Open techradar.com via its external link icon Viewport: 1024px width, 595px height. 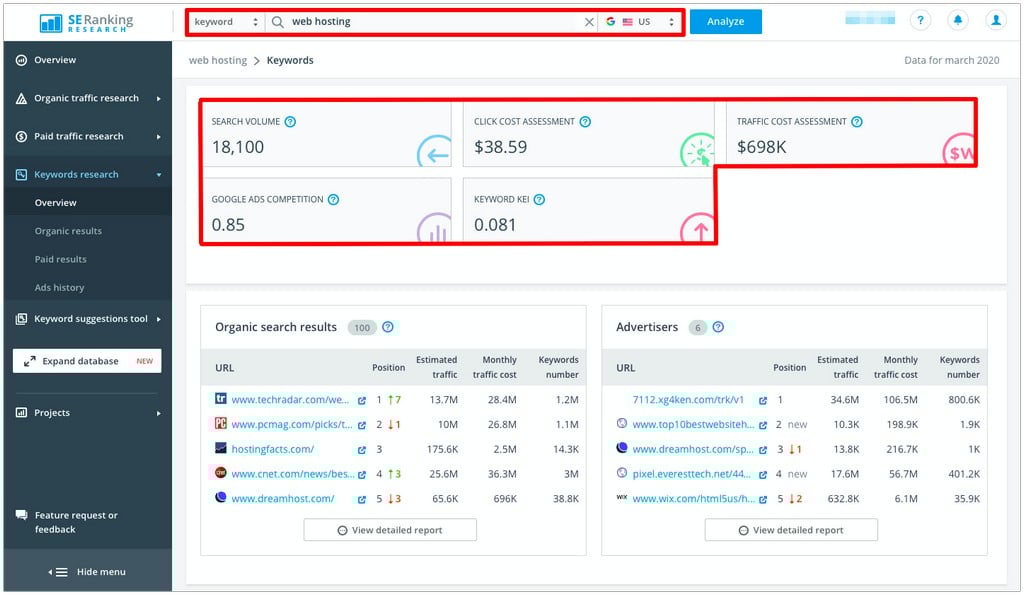[x=362, y=399]
